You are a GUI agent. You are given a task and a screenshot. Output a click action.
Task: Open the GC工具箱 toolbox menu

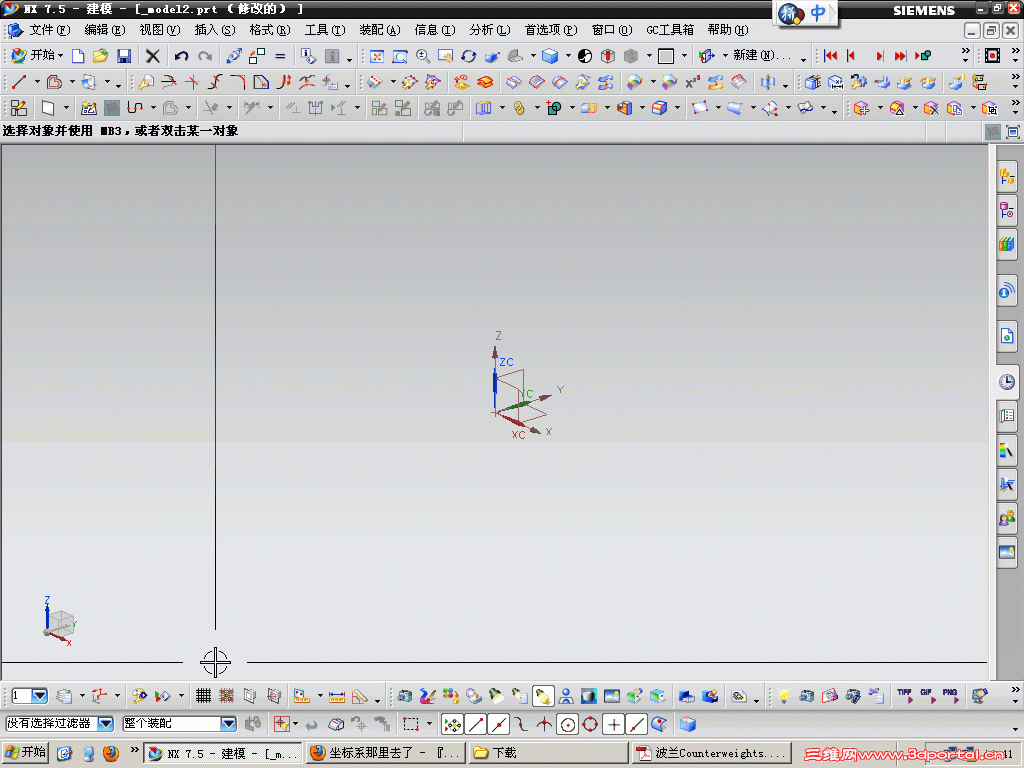[x=670, y=30]
